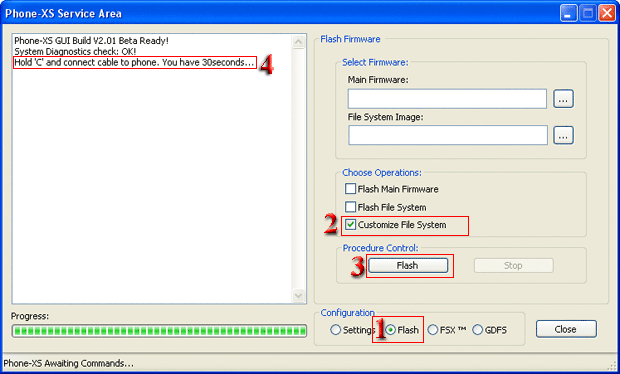Focus the File System Image path field

[x=448, y=136]
